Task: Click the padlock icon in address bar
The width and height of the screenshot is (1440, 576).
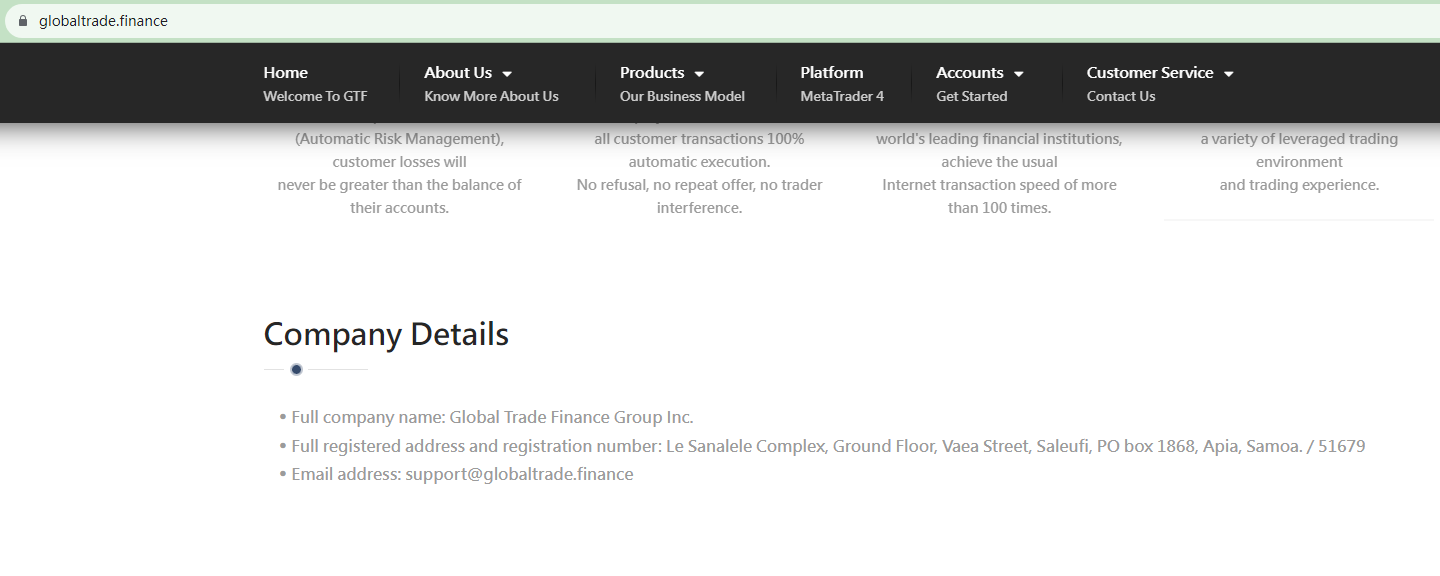Action: (23, 21)
